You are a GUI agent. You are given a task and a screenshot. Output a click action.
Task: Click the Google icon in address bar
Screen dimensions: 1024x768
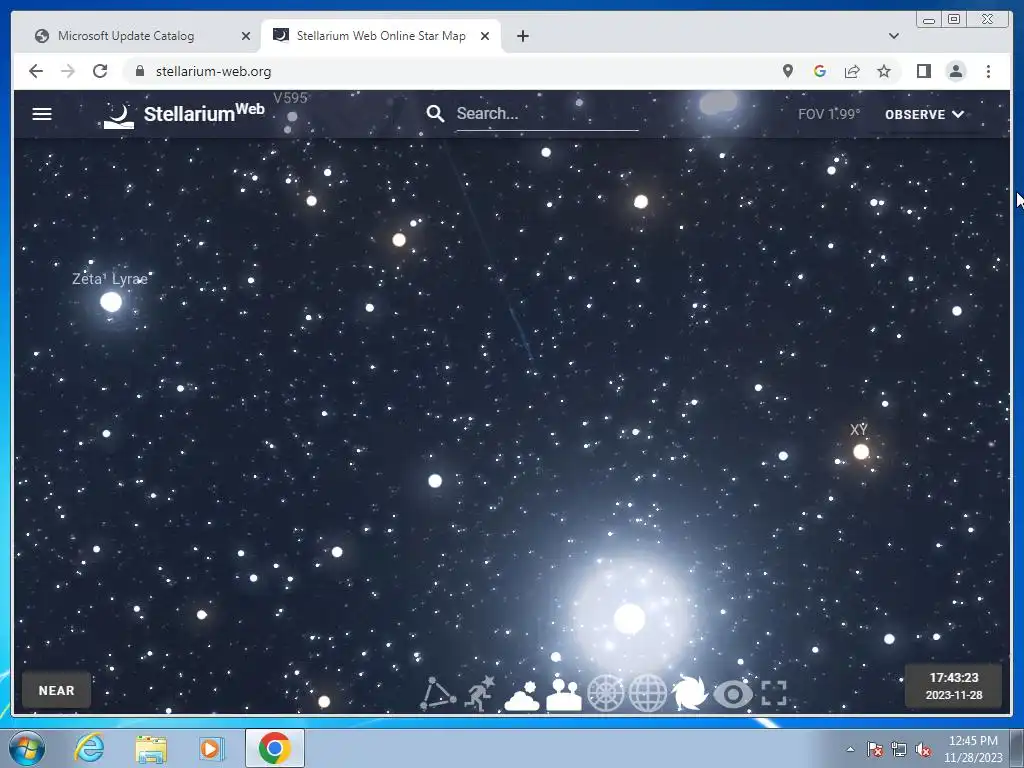tap(820, 71)
